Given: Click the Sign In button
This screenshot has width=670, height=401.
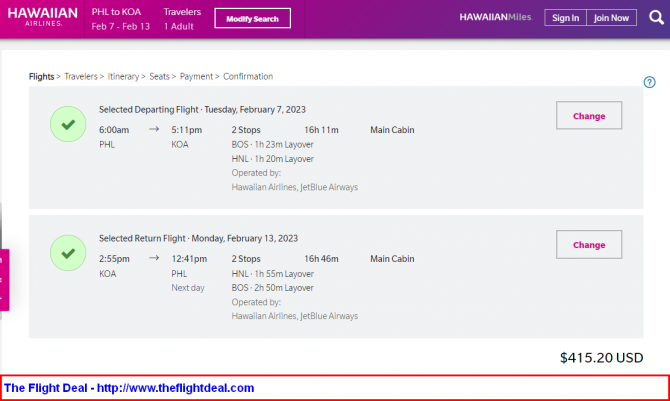Looking at the screenshot, I should coord(565,18).
